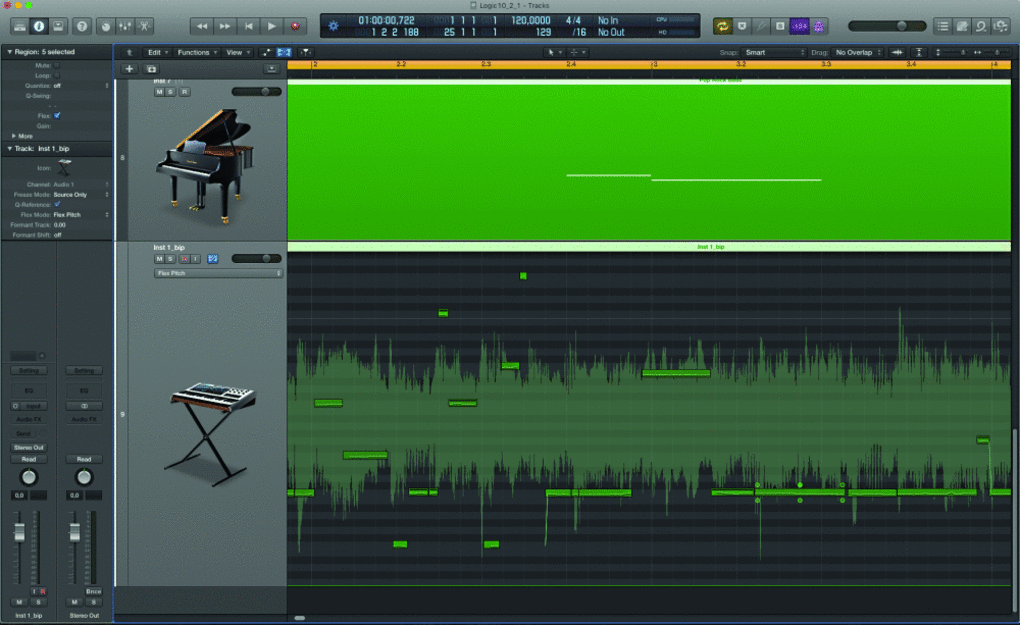Open Loop Browser button
The height and width of the screenshot is (625, 1020).
[981, 27]
